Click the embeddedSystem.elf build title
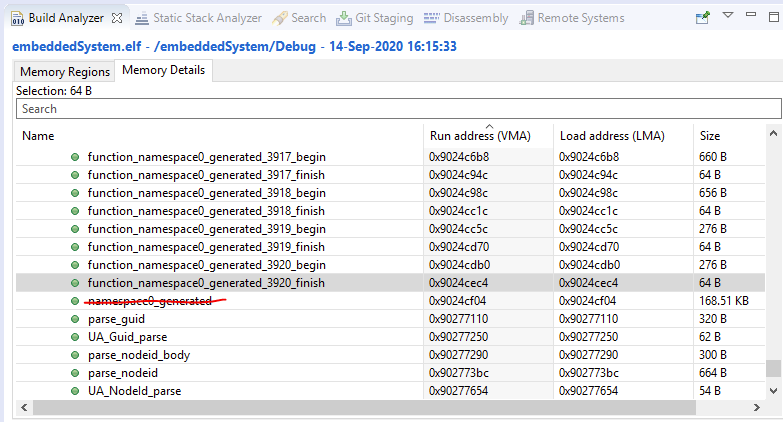Screen dimensions: 783x422 pyautogui.click(x=234, y=46)
